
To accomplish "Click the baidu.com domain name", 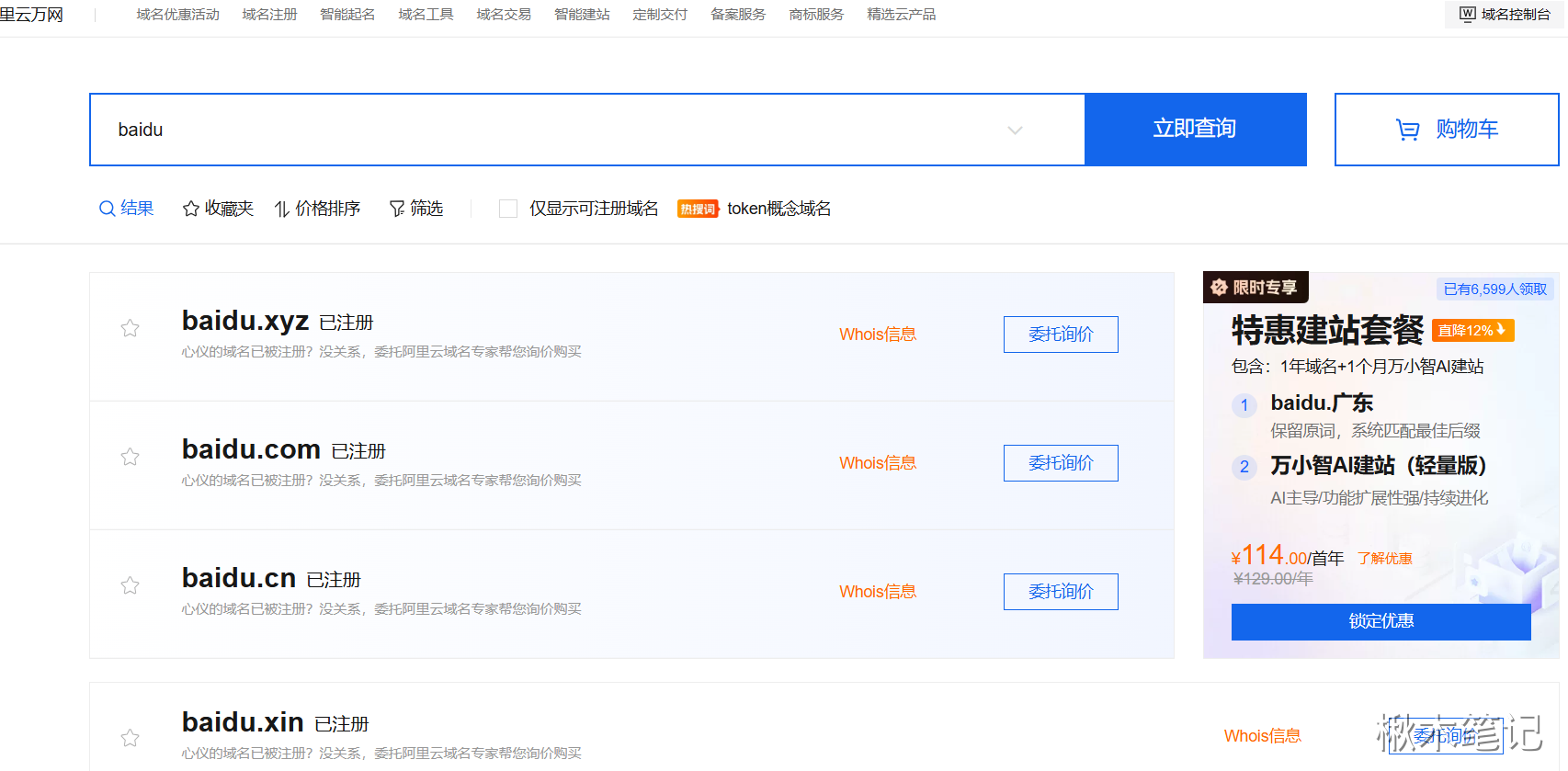I will click(251, 449).
